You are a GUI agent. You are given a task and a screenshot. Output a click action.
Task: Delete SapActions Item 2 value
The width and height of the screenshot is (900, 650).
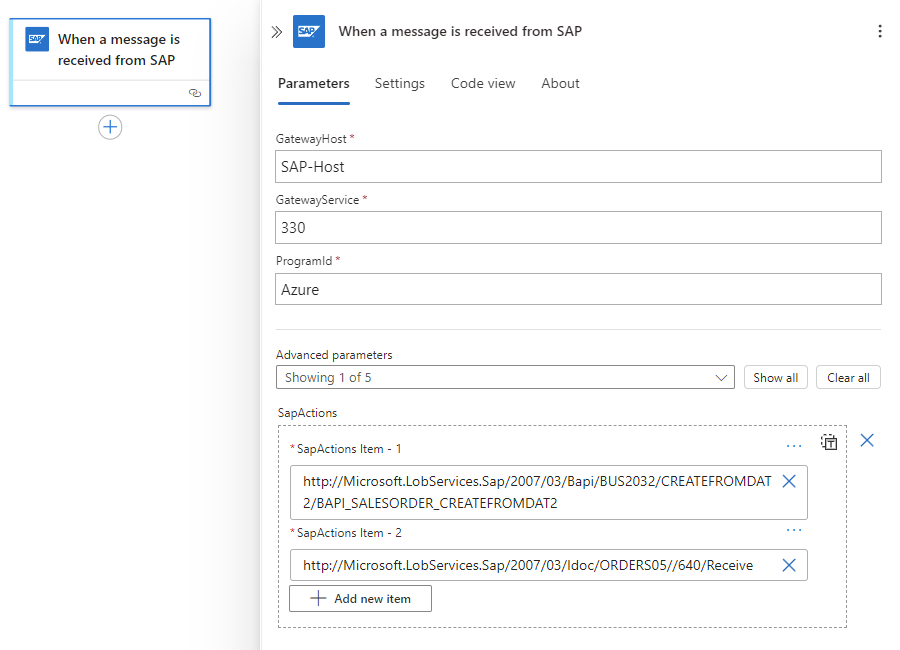pos(788,565)
